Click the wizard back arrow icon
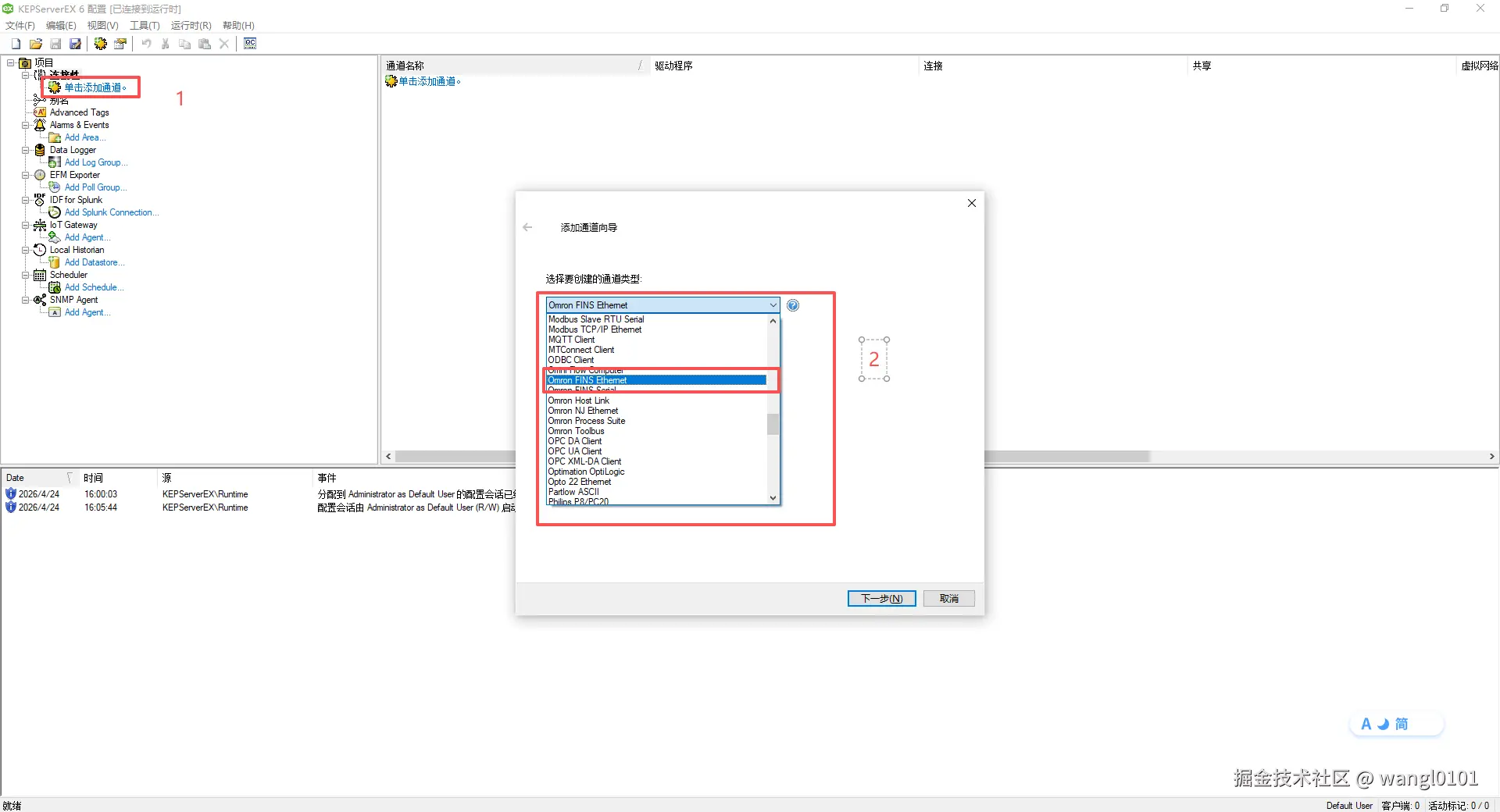 (x=528, y=227)
